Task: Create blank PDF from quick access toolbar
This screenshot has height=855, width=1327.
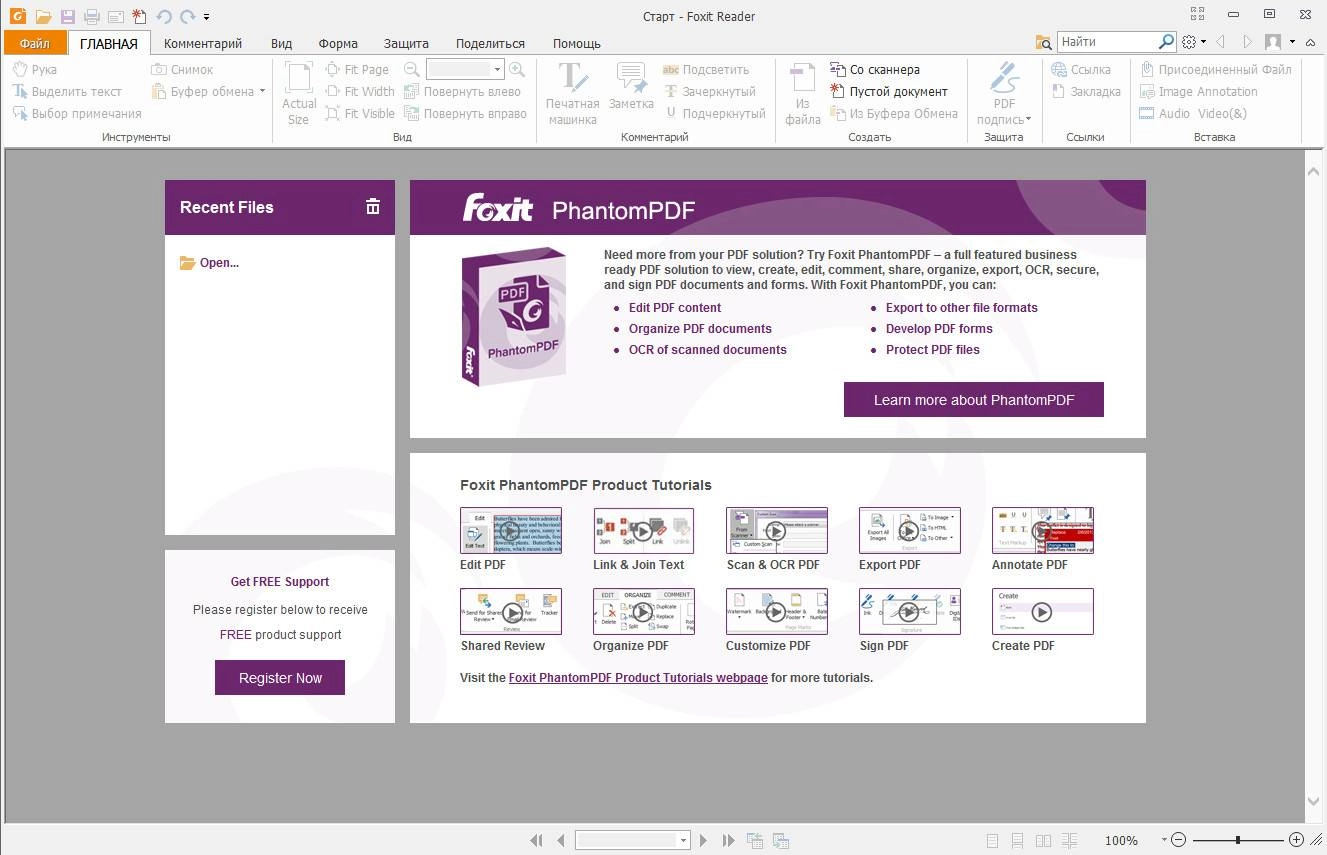Action: click(139, 16)
